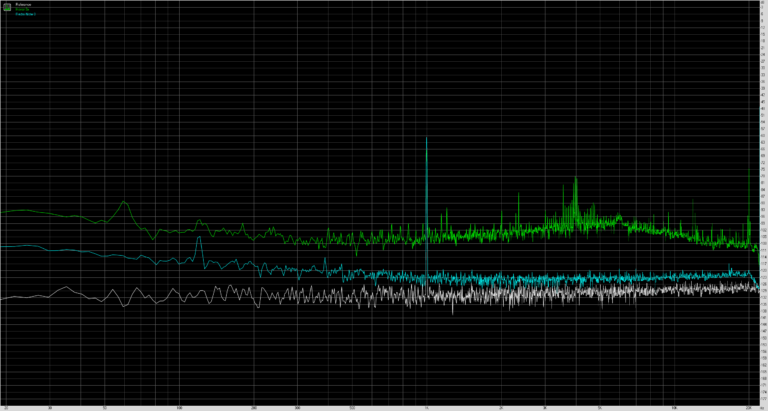Select the cyan trace legend label
Screen dimensions: 768x411
(x=26, y=14)
